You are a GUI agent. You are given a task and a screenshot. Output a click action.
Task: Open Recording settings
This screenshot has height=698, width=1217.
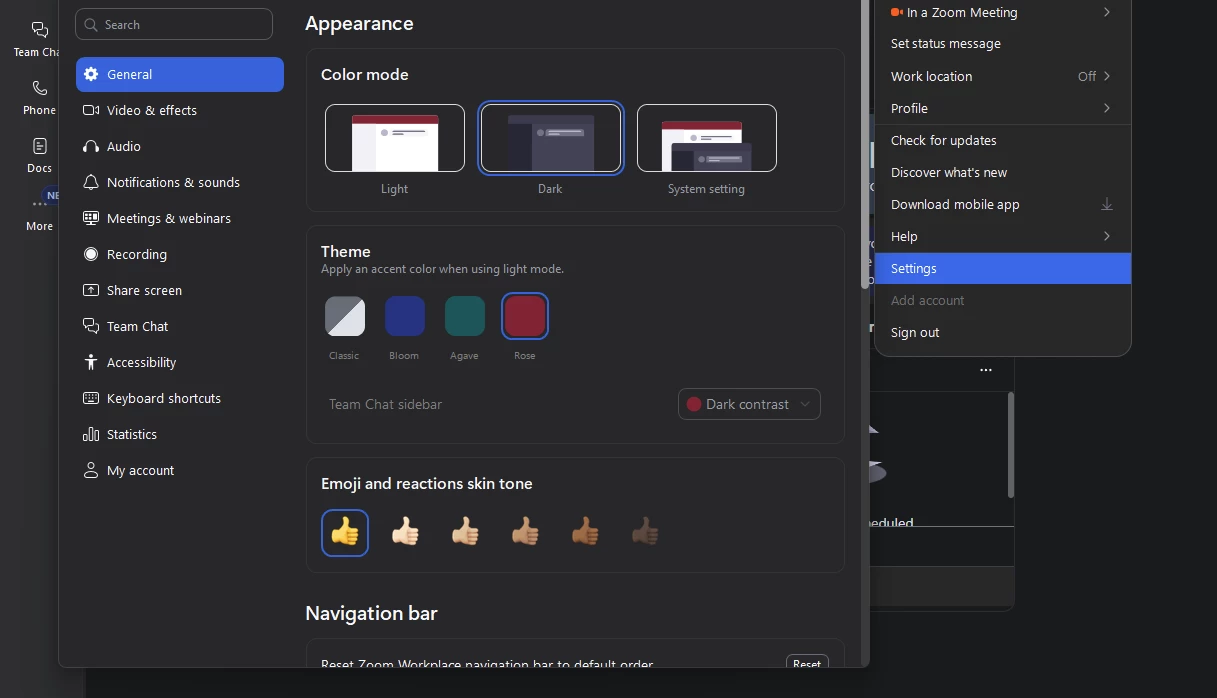click(180, 254)
